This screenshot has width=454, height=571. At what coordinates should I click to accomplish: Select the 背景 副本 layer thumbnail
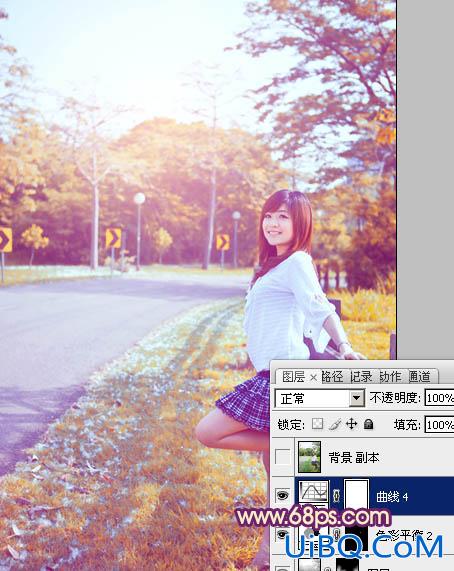point(309,457)
